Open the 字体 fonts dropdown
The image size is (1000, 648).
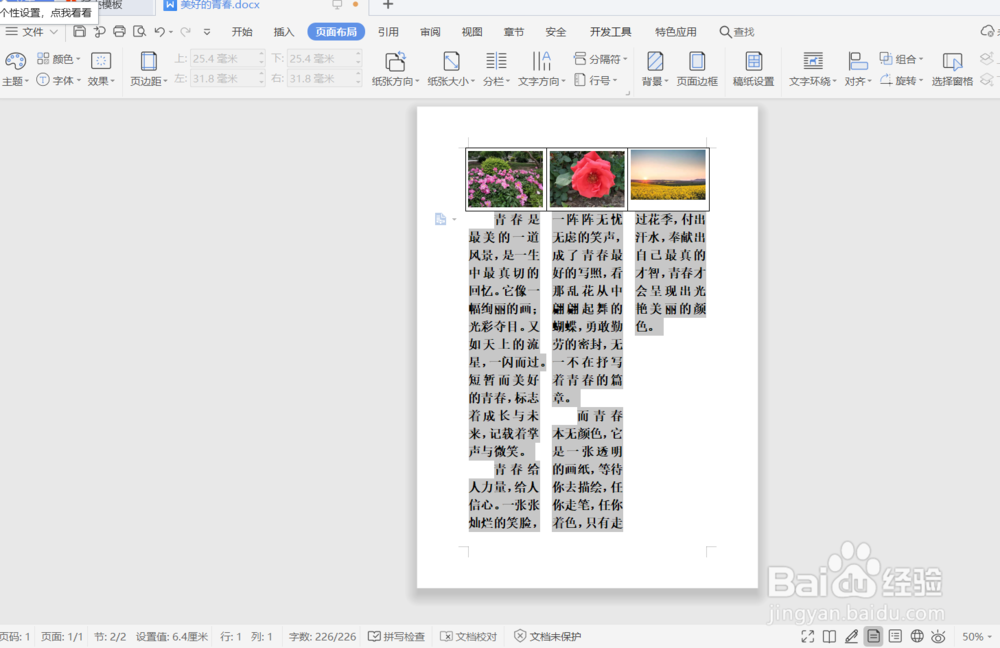tap(59, 80)
